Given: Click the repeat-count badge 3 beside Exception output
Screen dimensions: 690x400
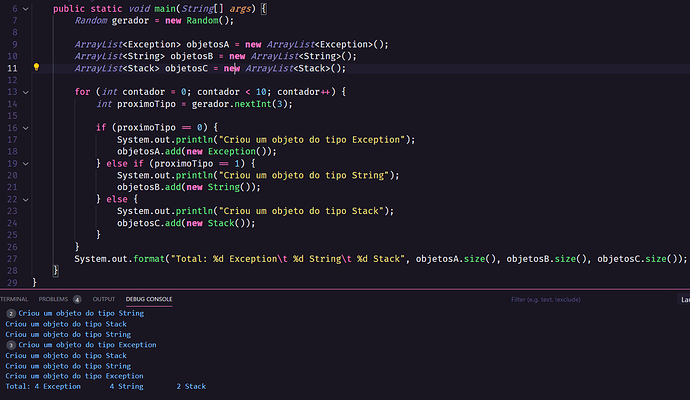Looking at the screenshot, I should coord(11,345).
